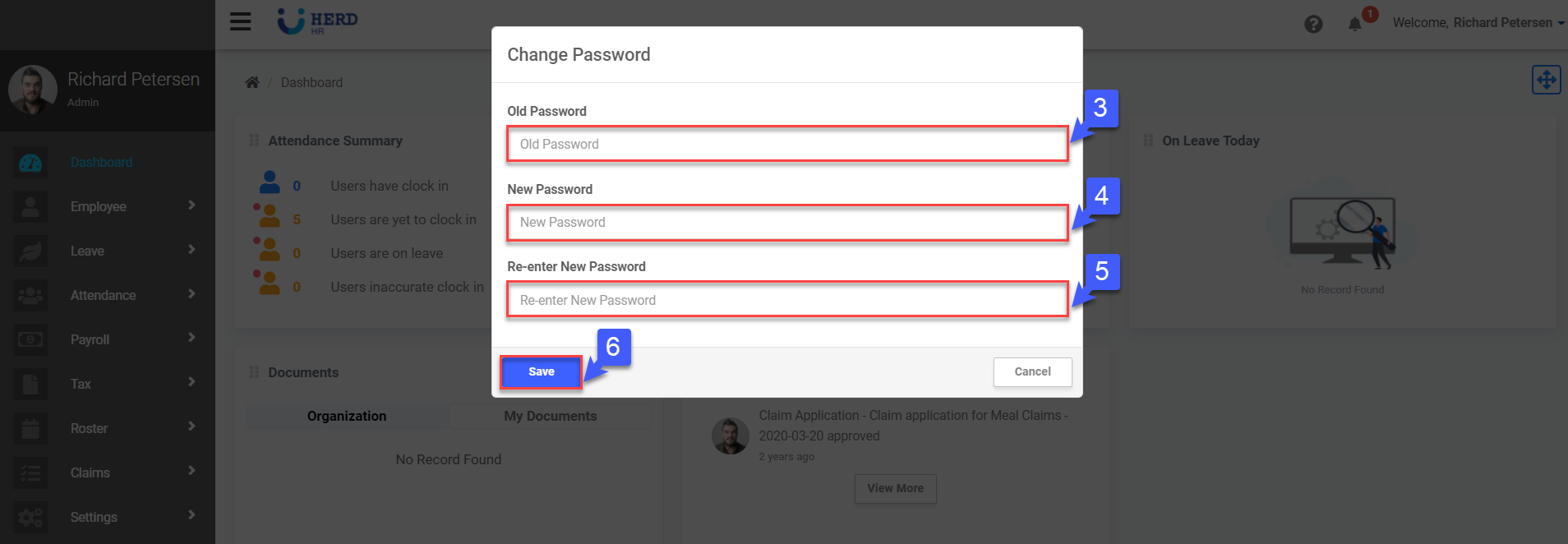The height and width of the screenshot is (544, 1568).
Task: Open the notifications bell icon
Action: [1355, 24]
